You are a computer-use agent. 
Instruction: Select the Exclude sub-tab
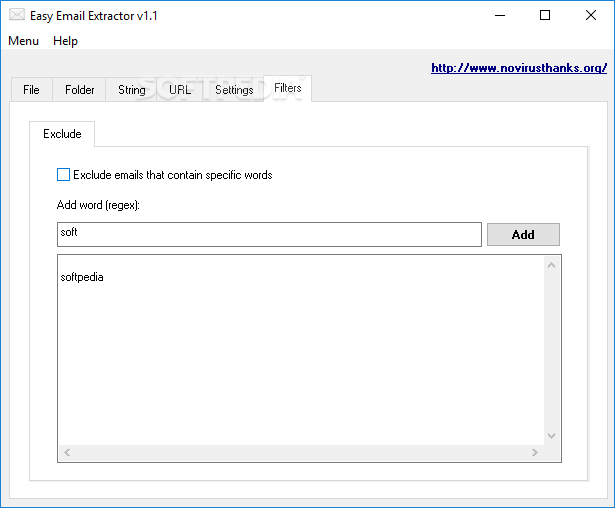62,134
